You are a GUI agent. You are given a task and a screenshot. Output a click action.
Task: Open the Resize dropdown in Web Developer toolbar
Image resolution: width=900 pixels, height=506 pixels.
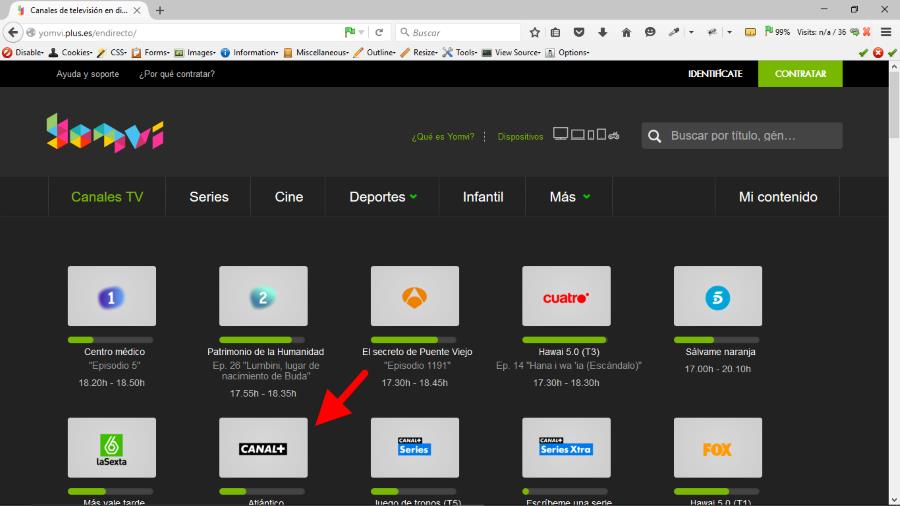coord(419,52)
